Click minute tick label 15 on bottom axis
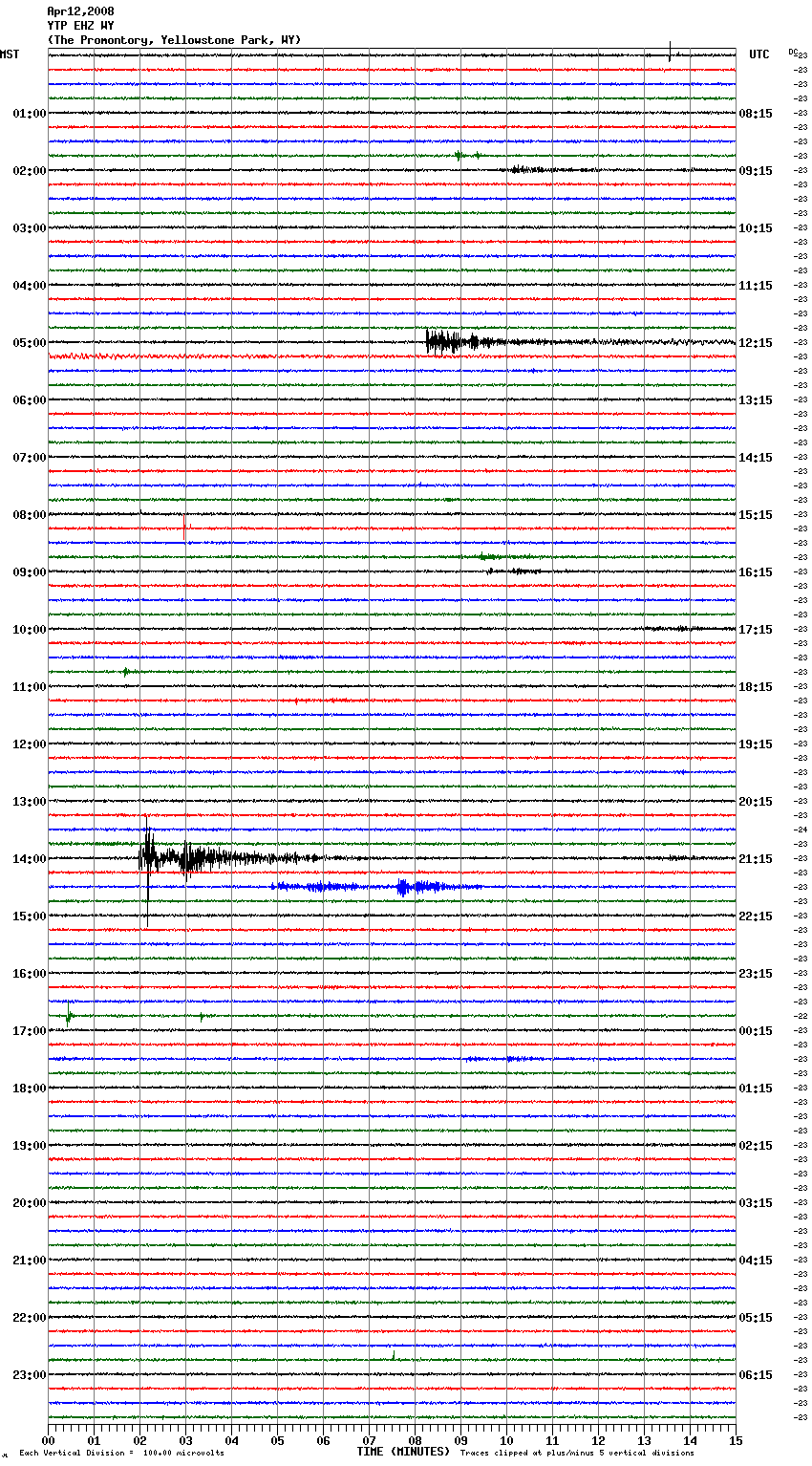 pos(736,1440)
